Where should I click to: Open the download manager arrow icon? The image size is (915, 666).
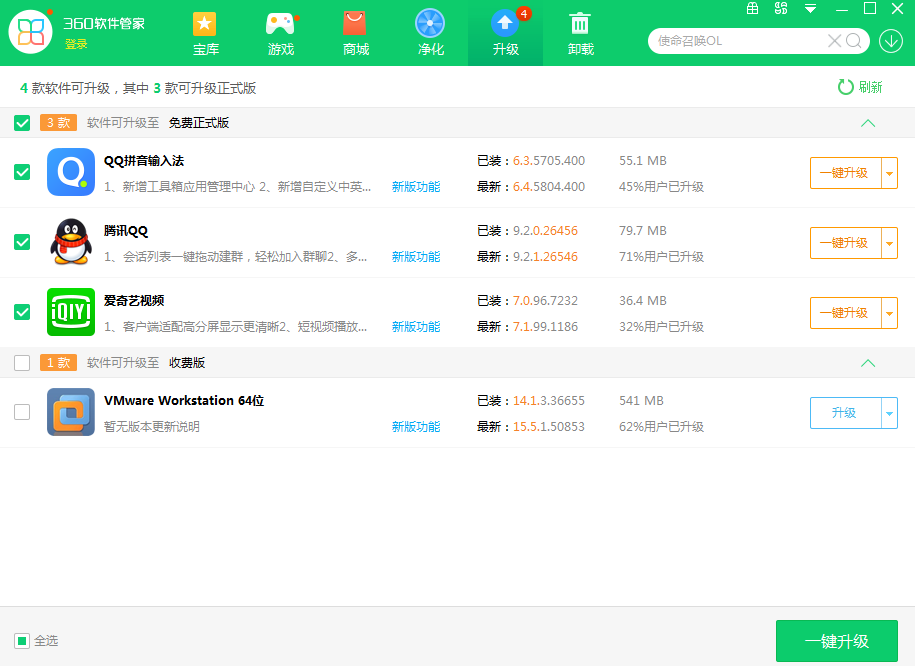(x=890, y=41)
